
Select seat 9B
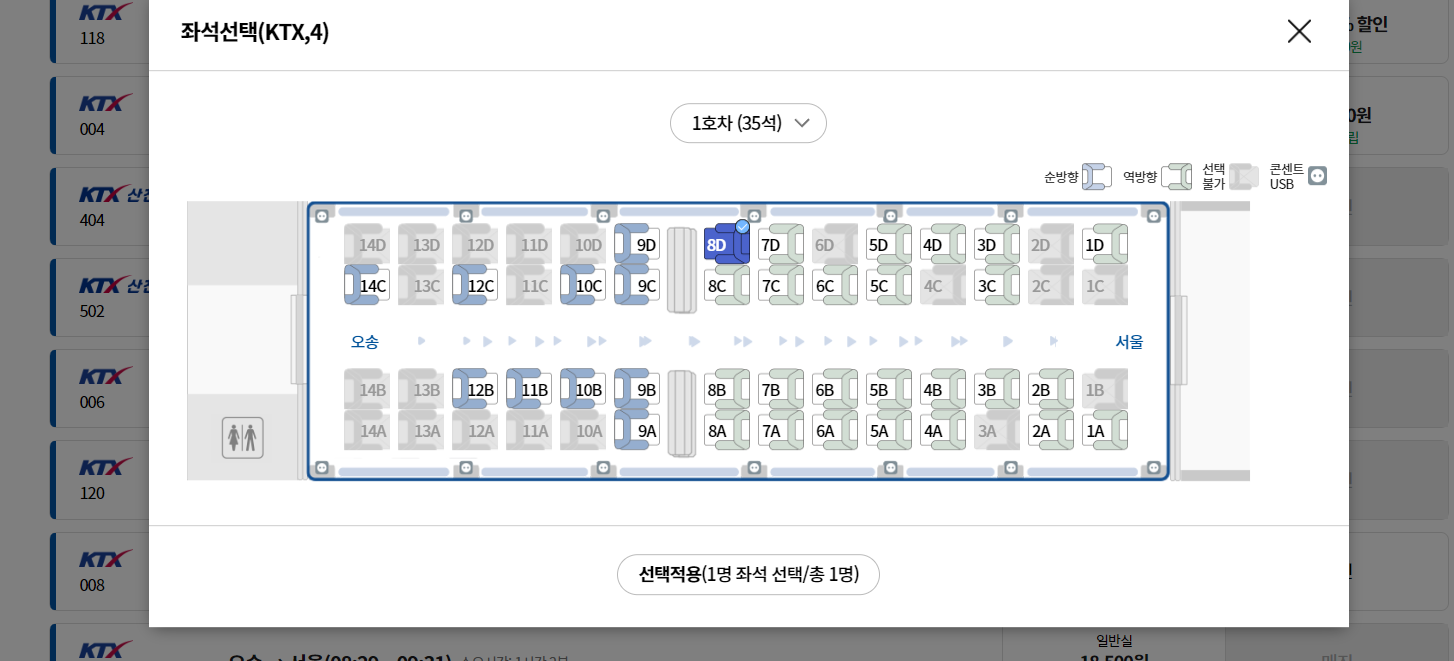[637, 390]
